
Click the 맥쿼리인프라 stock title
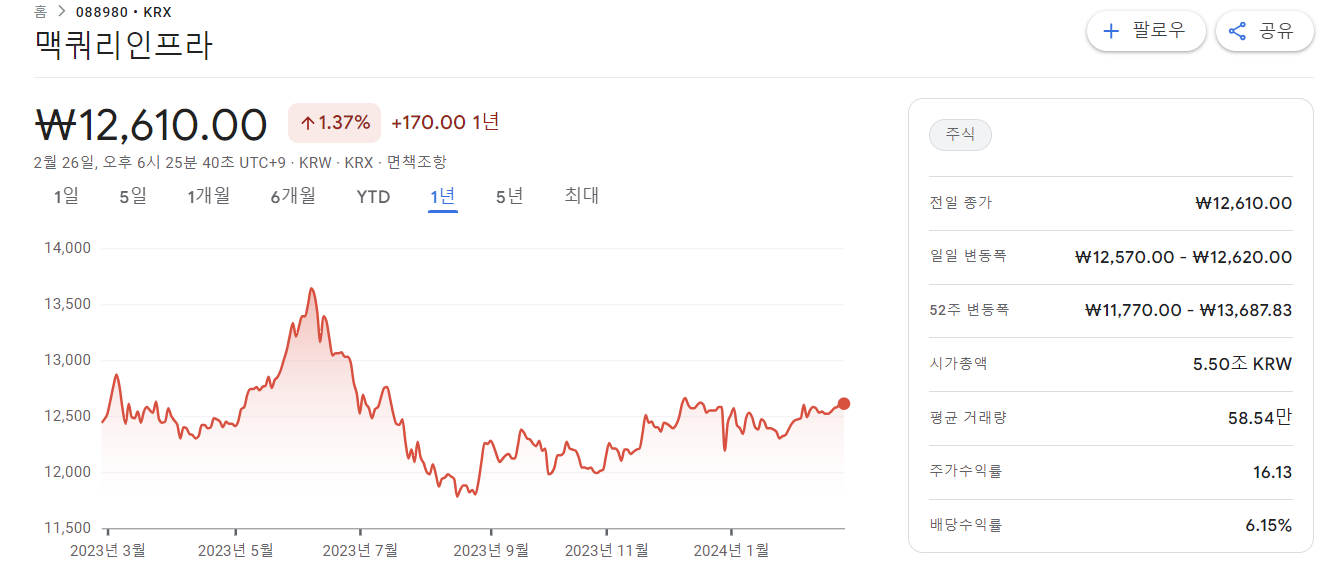pos(124,46)
